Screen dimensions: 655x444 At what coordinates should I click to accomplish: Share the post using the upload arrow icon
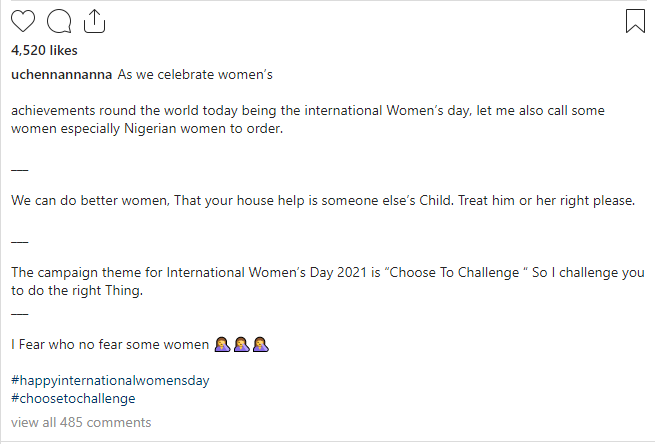click(94, 21)
